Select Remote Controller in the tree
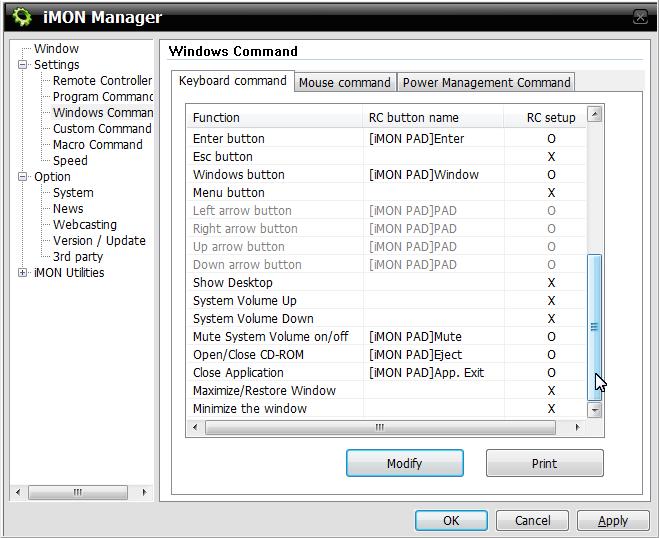The width and height of the screenshot is (659, 538). [102, 81]
